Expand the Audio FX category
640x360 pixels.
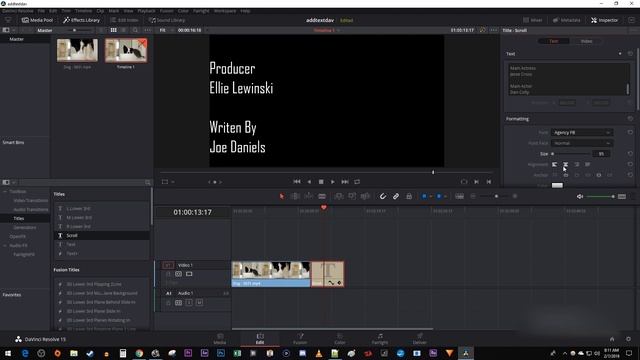click(5, 245)
